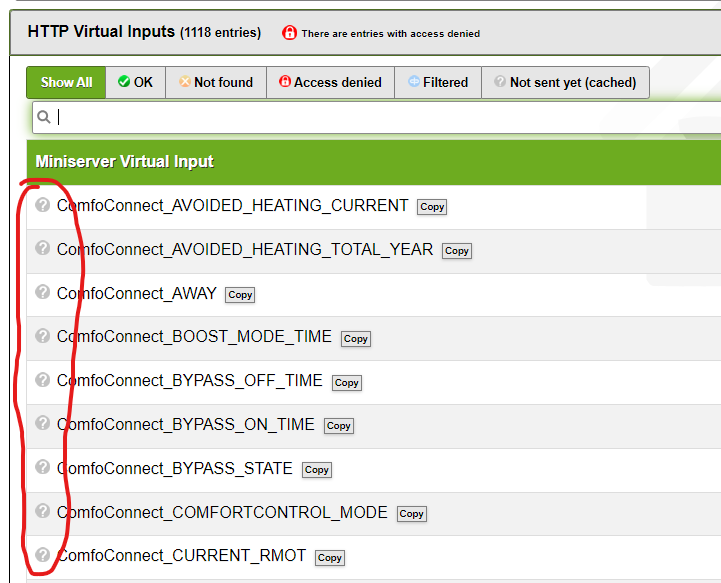Click status icon of ComfoConnect_COMFORTCONTROL_MODE
Viewport: 721px width, 583px height.
(43, 511)
